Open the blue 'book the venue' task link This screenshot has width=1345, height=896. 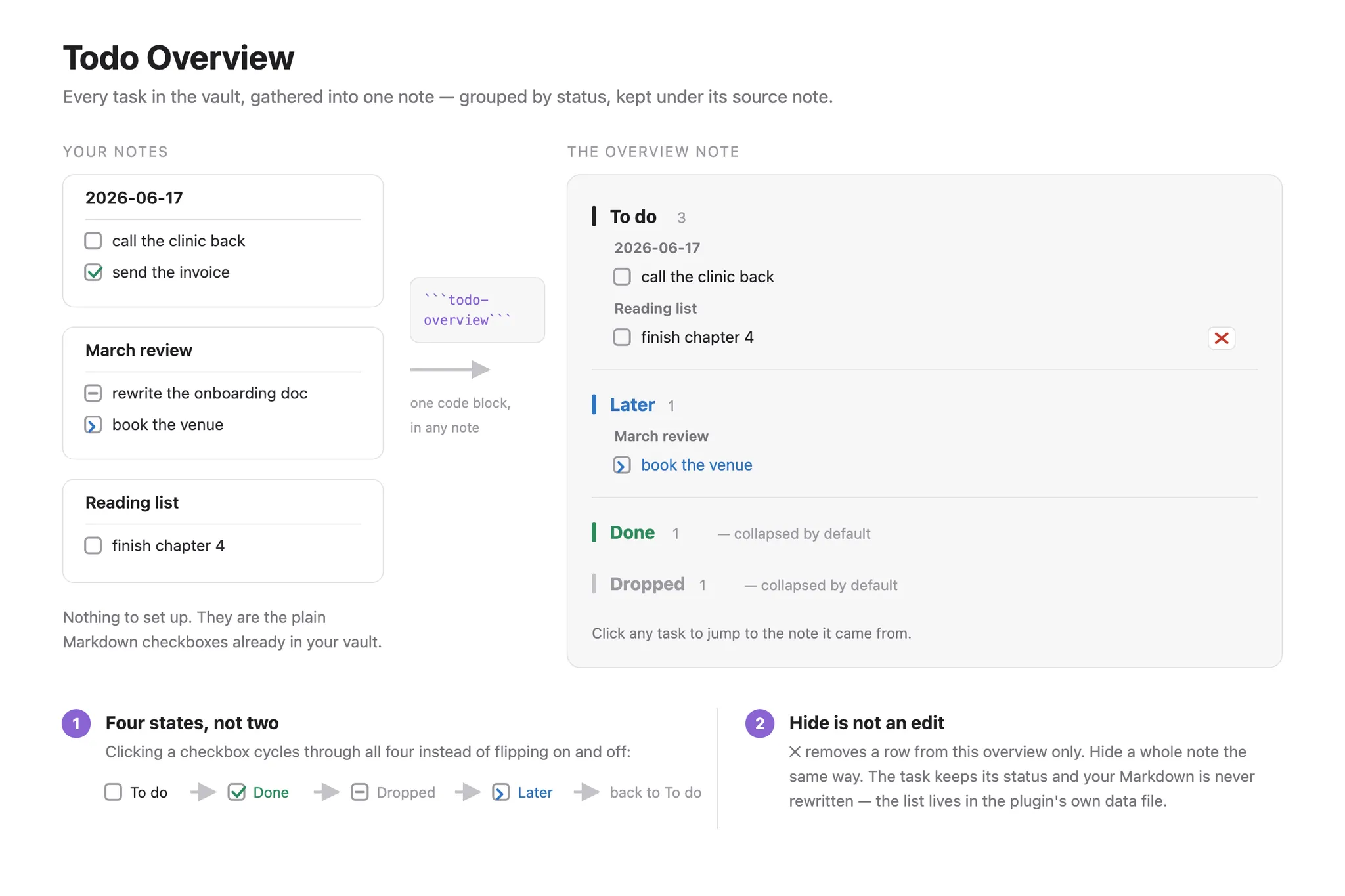pos(697,465)
